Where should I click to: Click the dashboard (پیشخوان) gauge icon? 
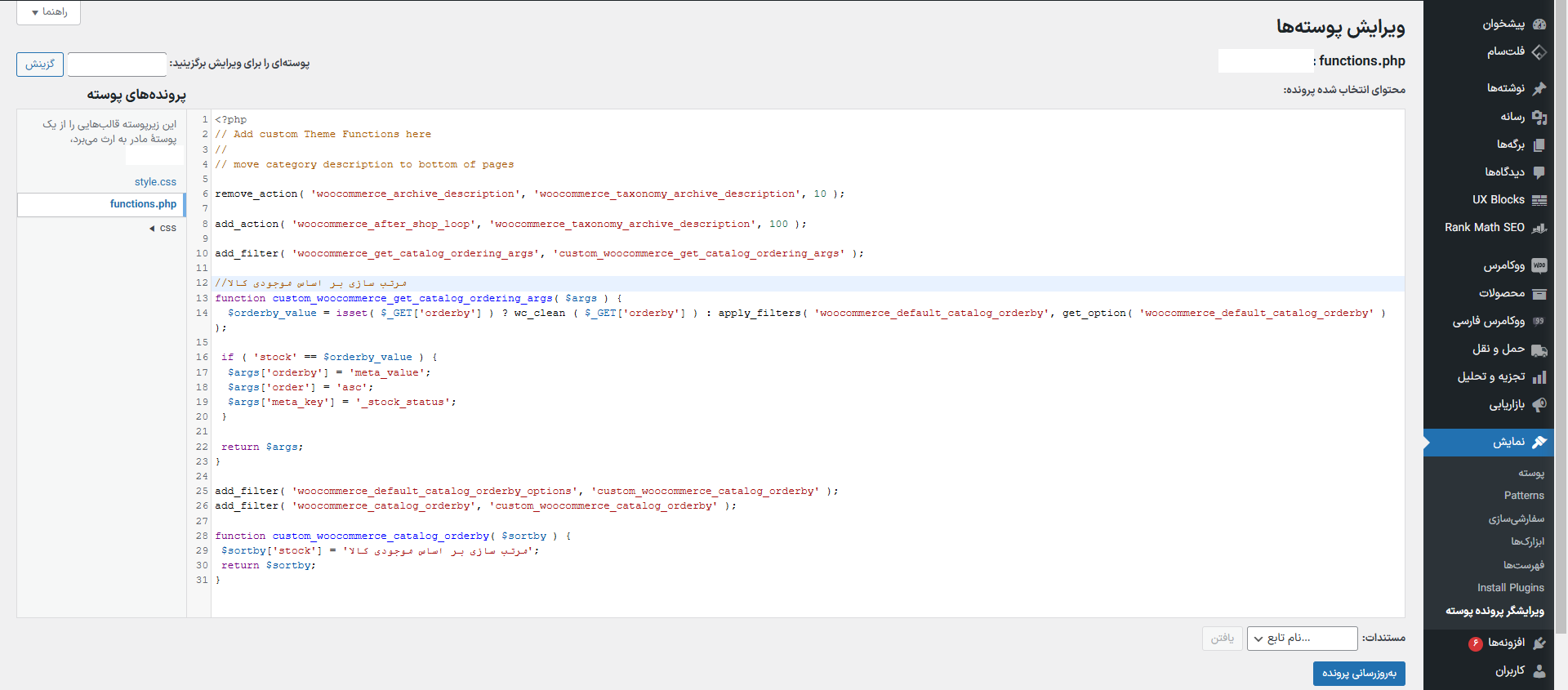point(1539,24)
